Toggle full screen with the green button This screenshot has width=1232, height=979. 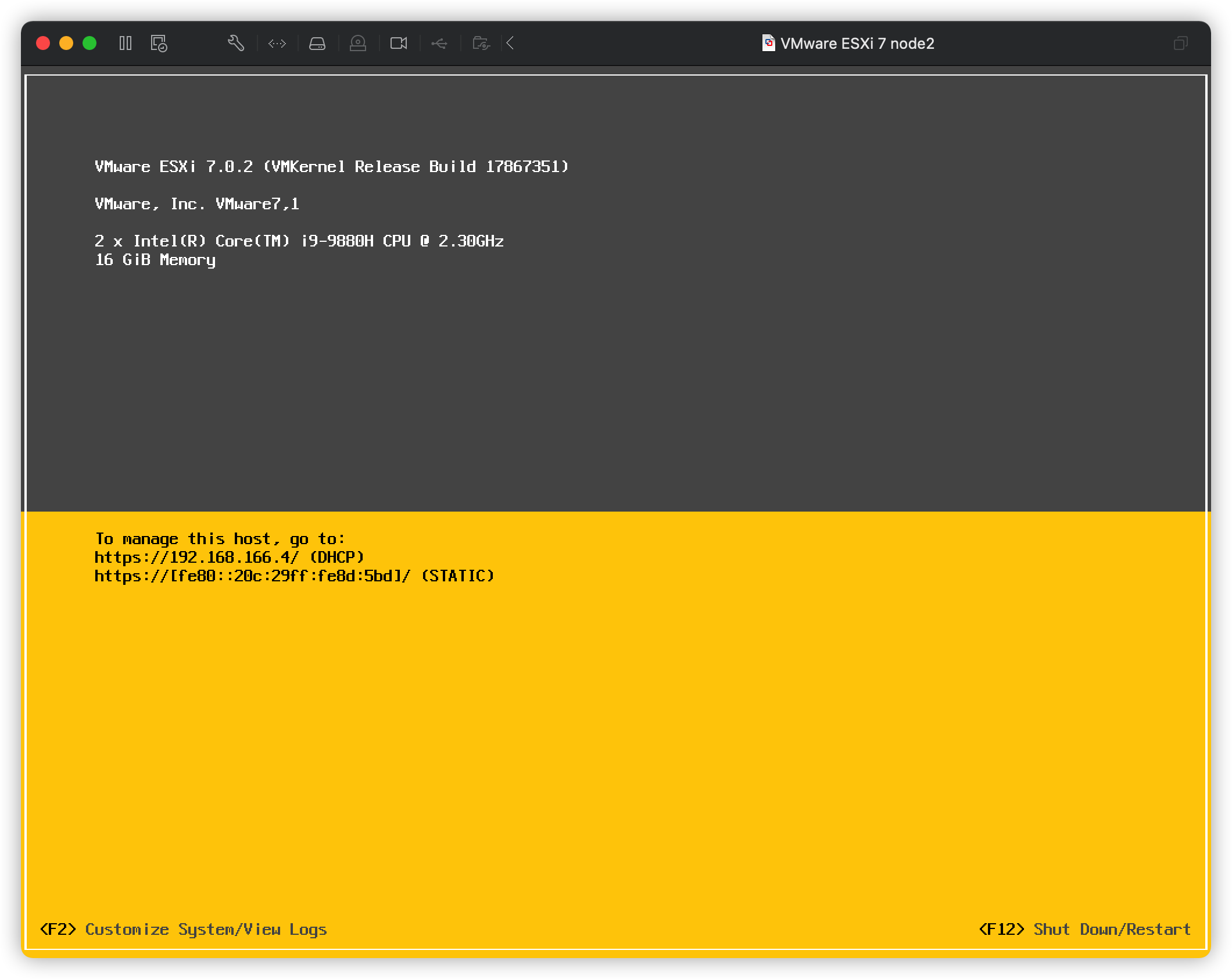88,42
